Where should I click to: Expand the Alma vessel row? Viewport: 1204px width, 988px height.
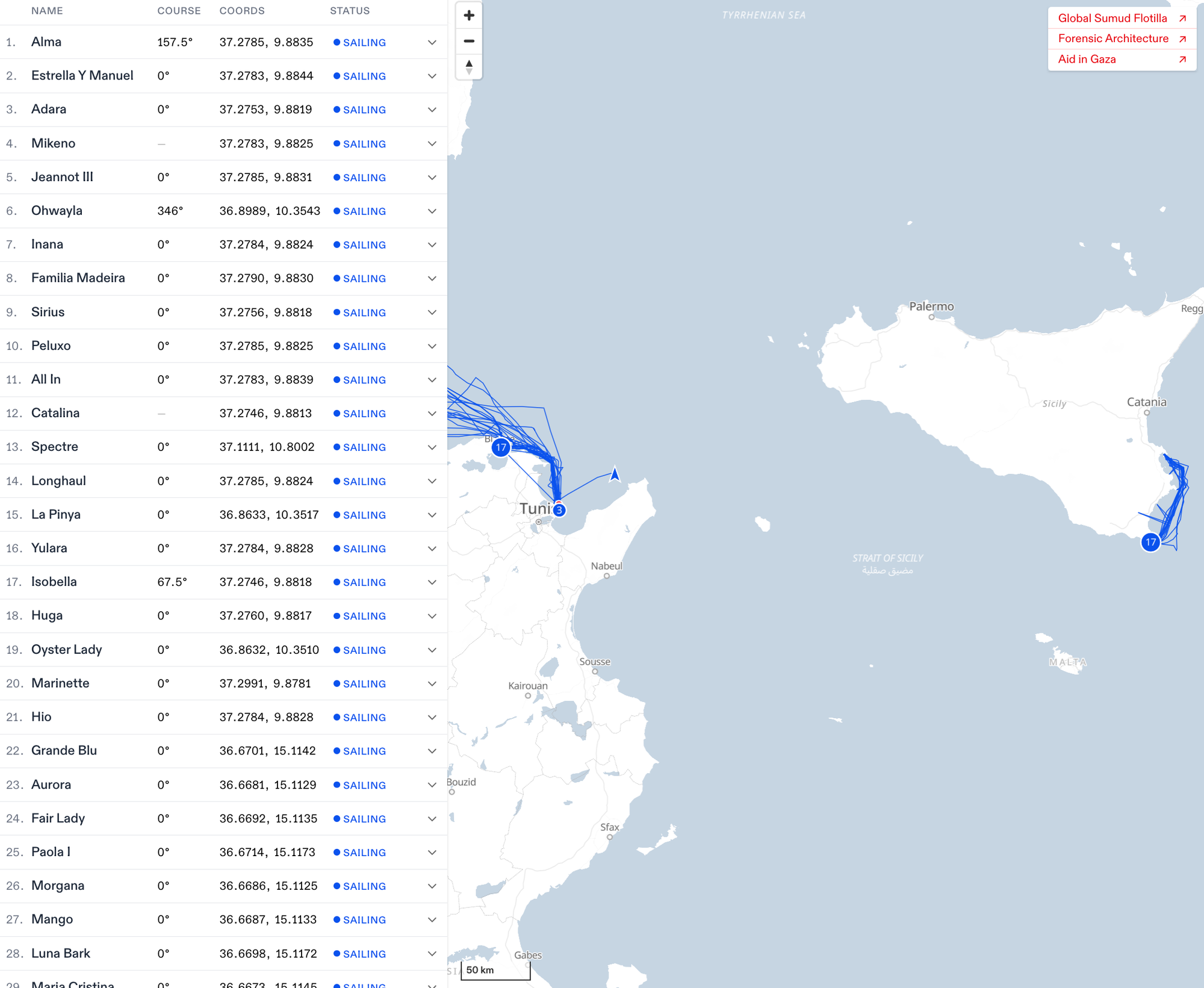click(x=432, y=42)
